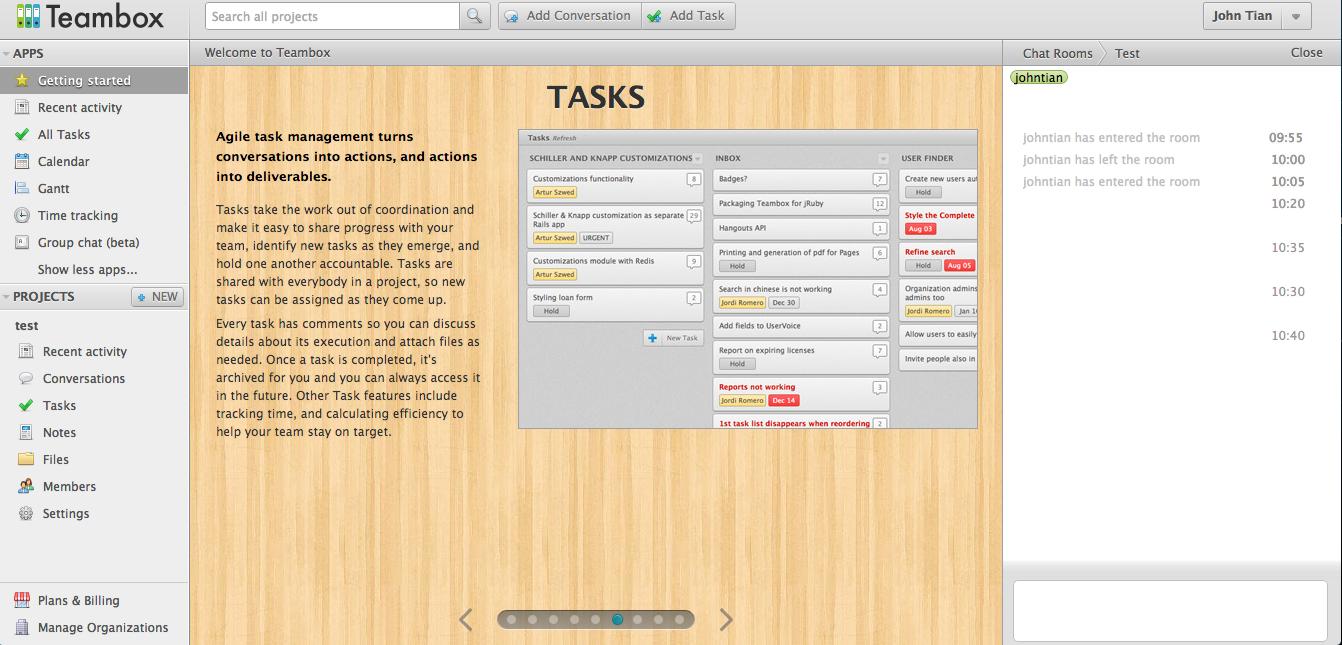
Task: Click the Tasks screenshot preview image
Action: click(x=747, y=279)
